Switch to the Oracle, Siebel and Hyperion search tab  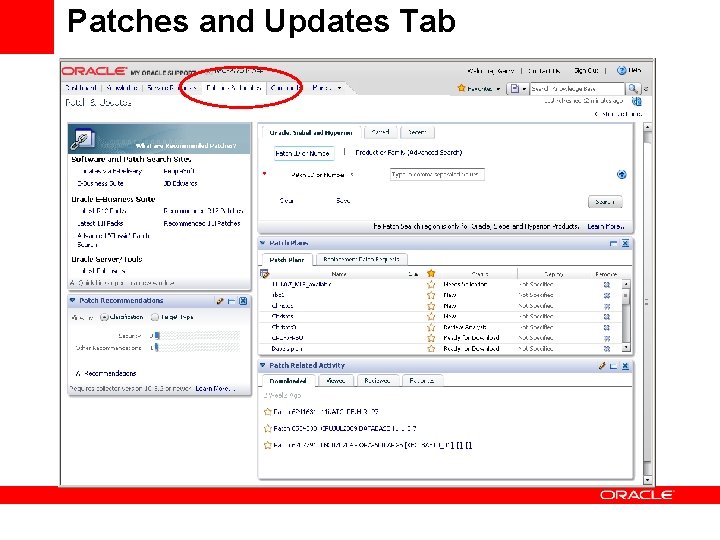310,133
